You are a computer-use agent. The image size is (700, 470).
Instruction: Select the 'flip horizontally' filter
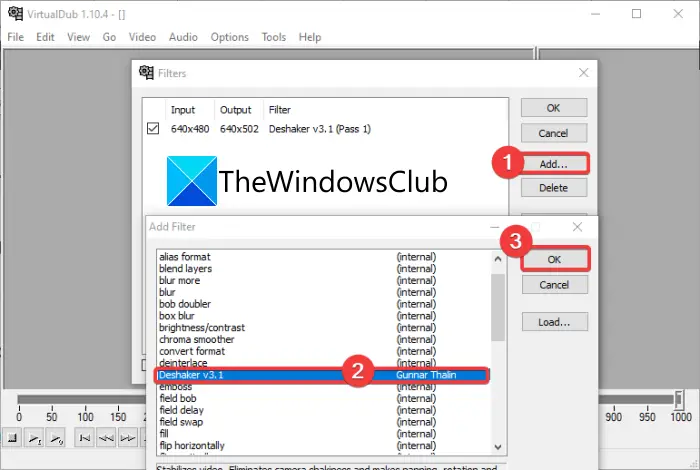tap(324, 445)
